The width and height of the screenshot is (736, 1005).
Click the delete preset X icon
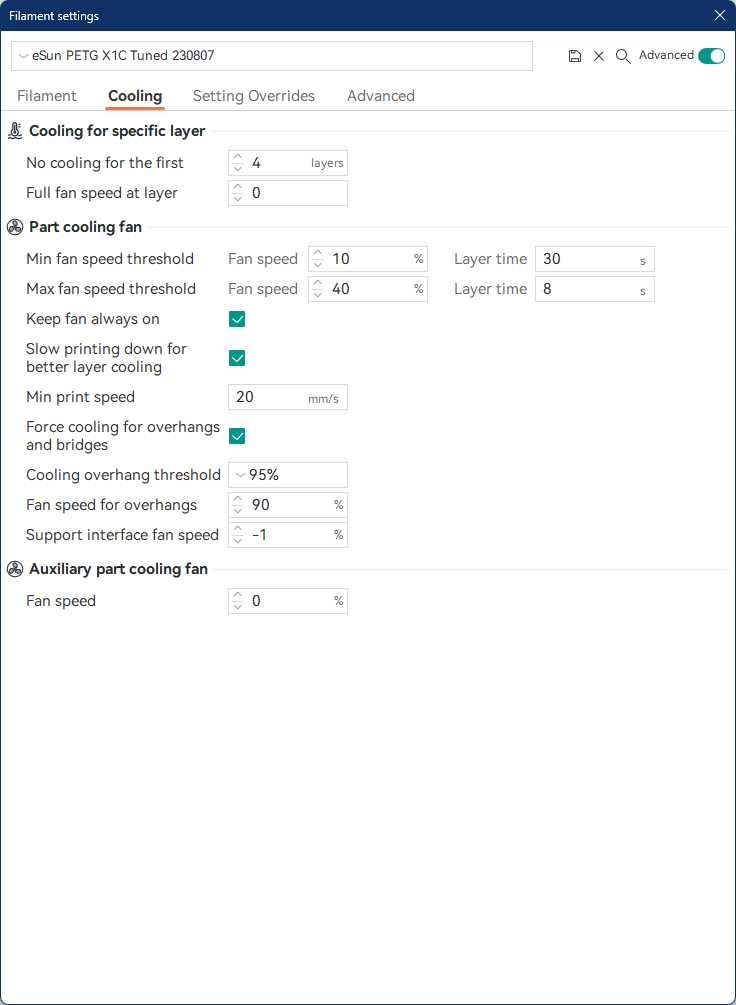(x=599, y=56)
